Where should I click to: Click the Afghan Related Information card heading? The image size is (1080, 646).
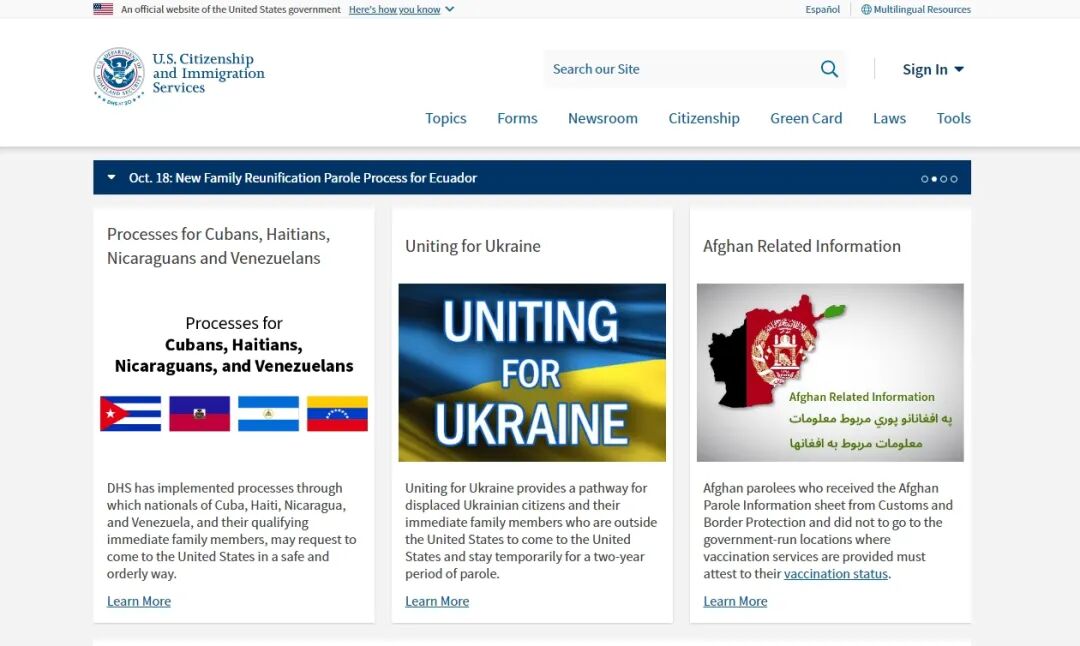pos(802,246)
